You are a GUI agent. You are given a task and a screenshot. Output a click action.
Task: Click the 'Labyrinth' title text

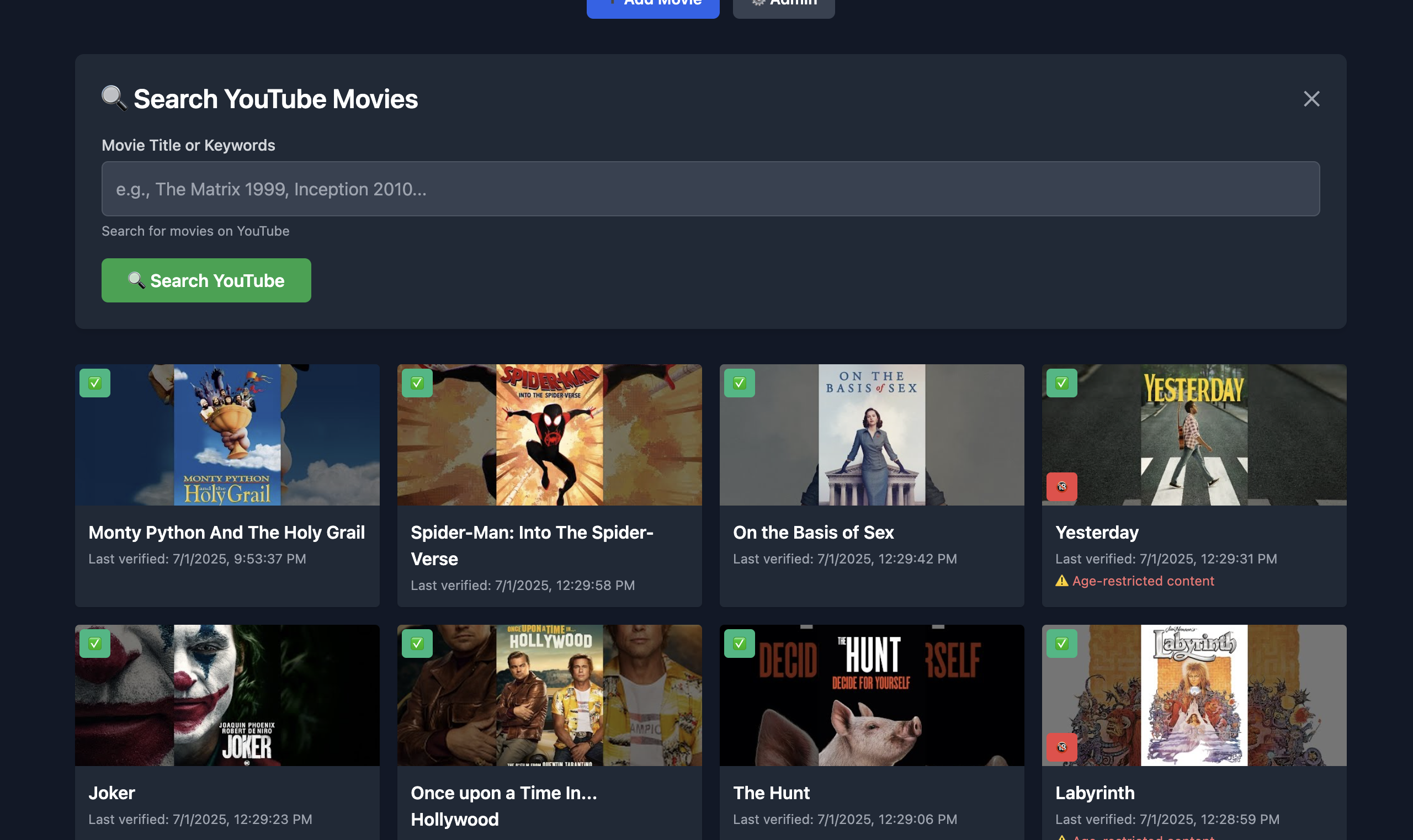[1095, 793]
